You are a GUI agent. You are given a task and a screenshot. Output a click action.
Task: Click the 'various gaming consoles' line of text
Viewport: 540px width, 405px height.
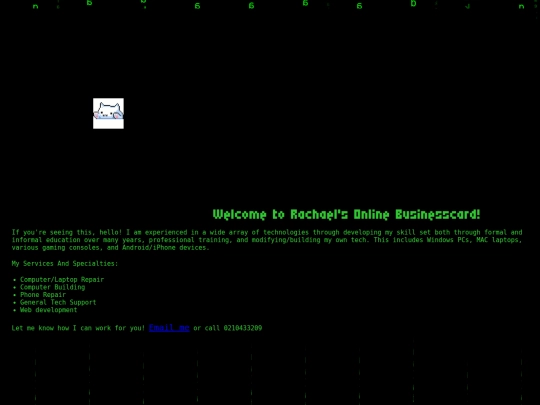(x=110, y=248)
